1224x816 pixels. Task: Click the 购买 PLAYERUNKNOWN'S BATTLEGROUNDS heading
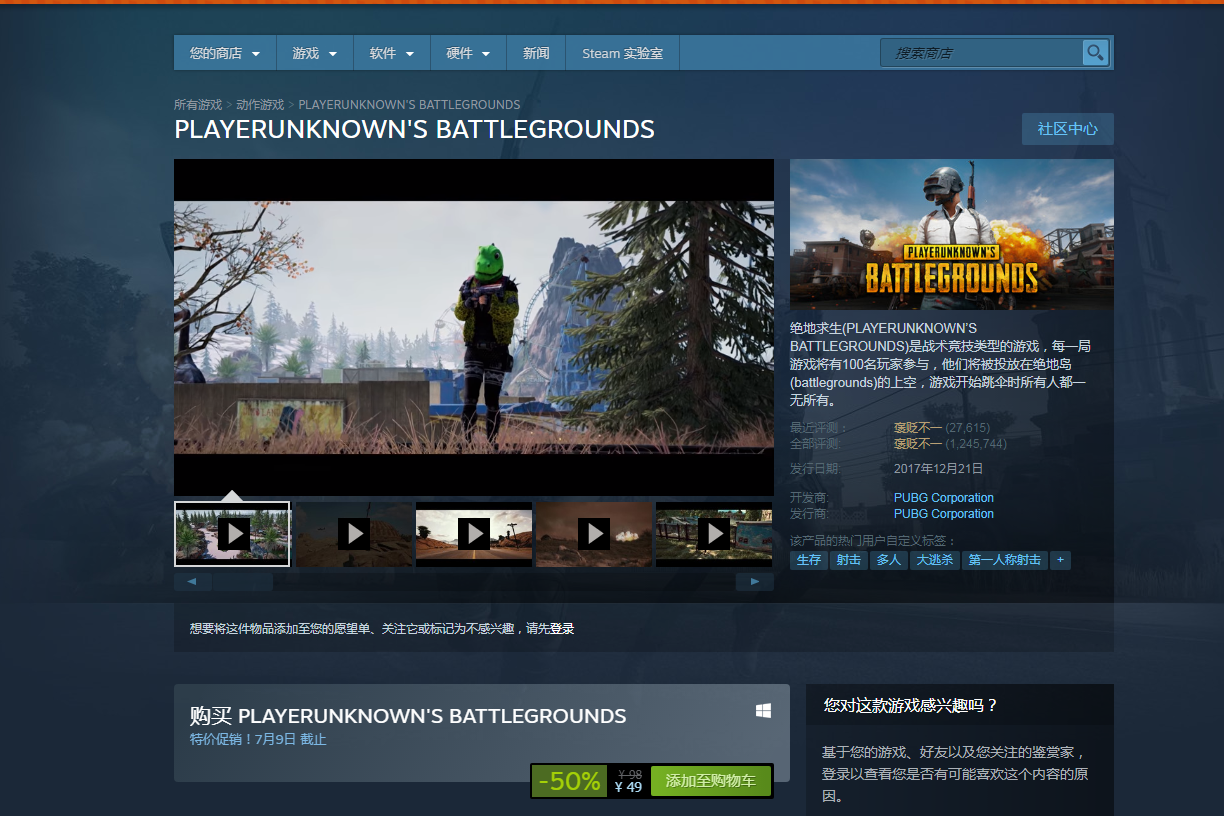tap(408, 716)
